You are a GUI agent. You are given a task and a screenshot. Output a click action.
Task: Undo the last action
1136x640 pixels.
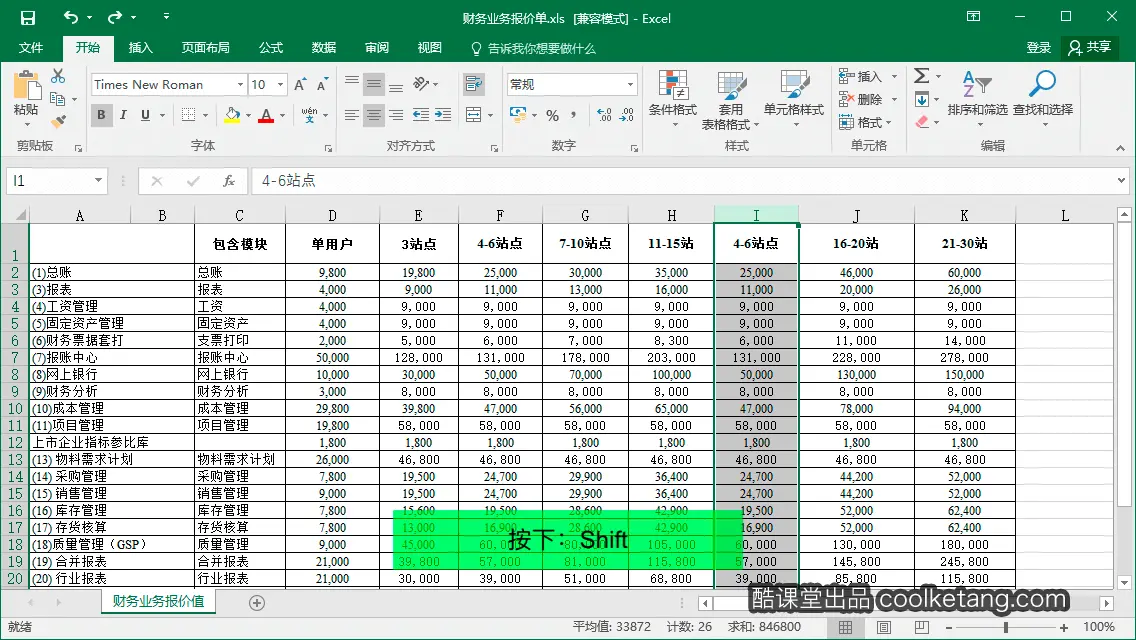(x=70, y=17)
